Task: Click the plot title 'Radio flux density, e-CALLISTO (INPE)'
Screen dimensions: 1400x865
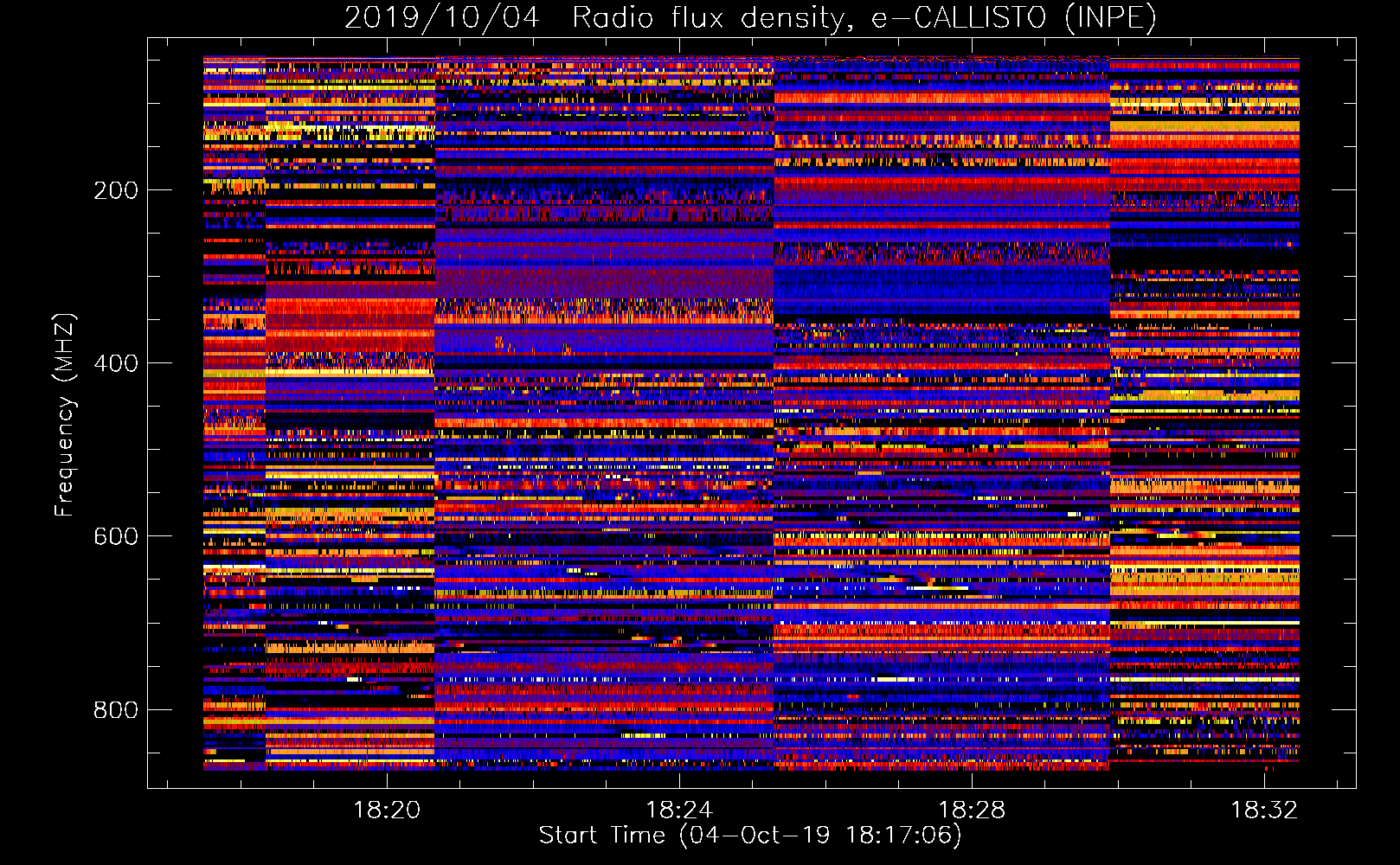Action: point(864,17)
